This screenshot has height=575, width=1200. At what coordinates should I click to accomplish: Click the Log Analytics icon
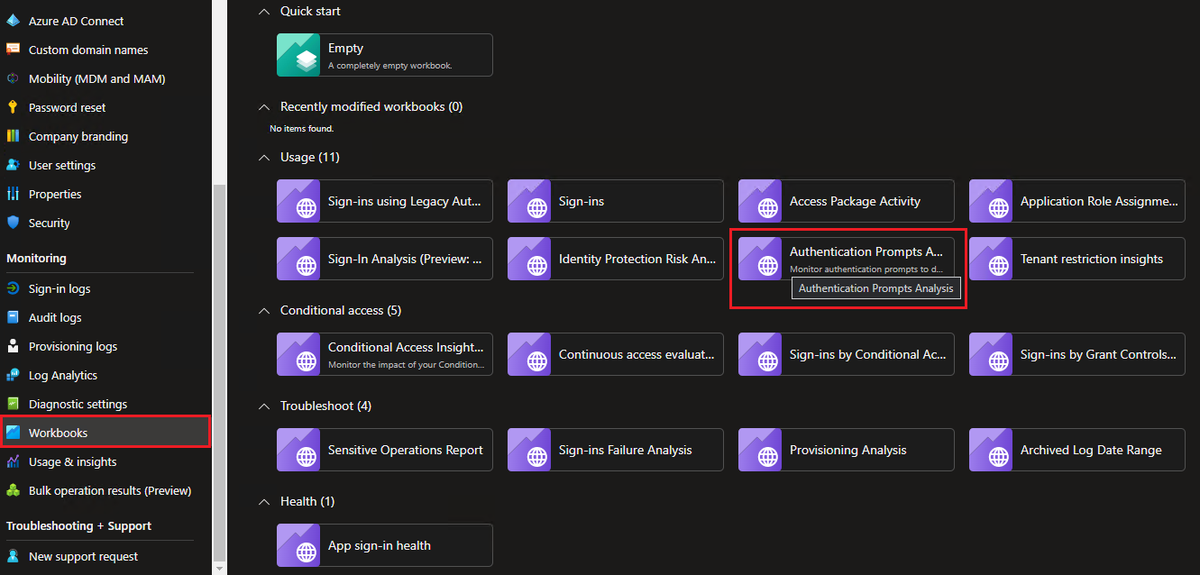pyautogui.click(x=13, y=375)
